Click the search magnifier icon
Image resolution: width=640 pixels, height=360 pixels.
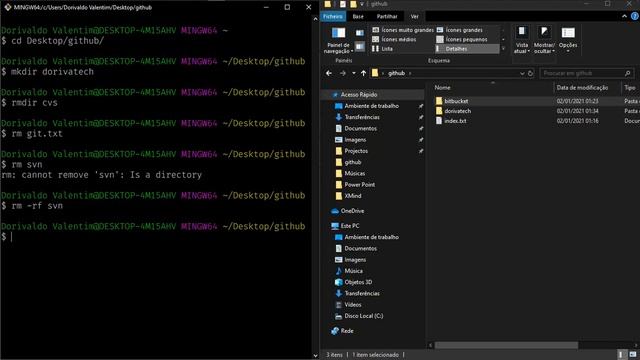(627, 73)
